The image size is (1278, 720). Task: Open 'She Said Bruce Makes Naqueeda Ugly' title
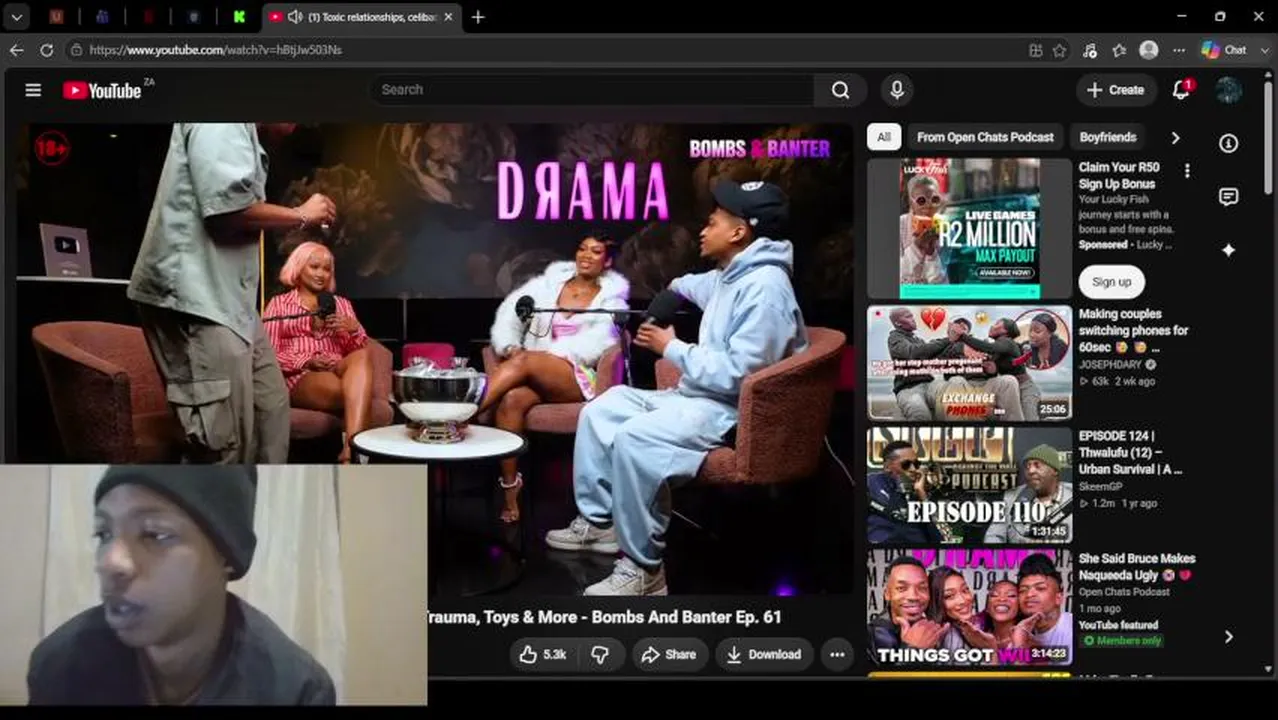[1137, 567]
